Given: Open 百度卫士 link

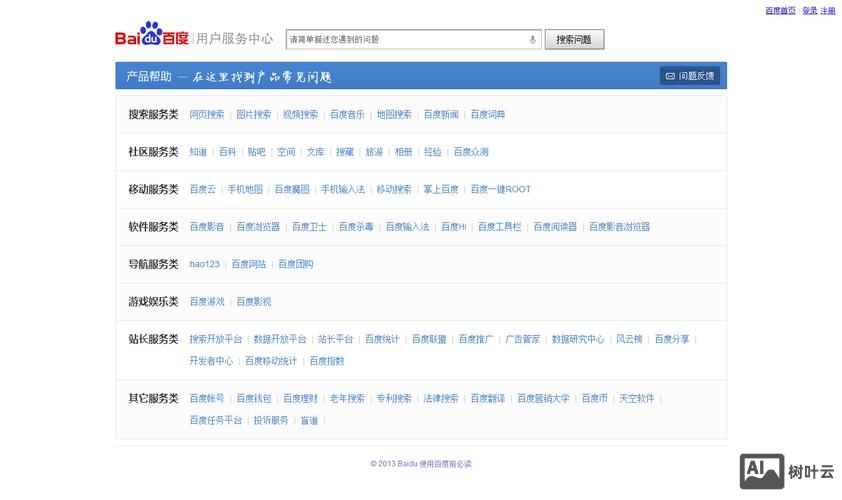Looking at the screenshot, I should click(309, 227).
